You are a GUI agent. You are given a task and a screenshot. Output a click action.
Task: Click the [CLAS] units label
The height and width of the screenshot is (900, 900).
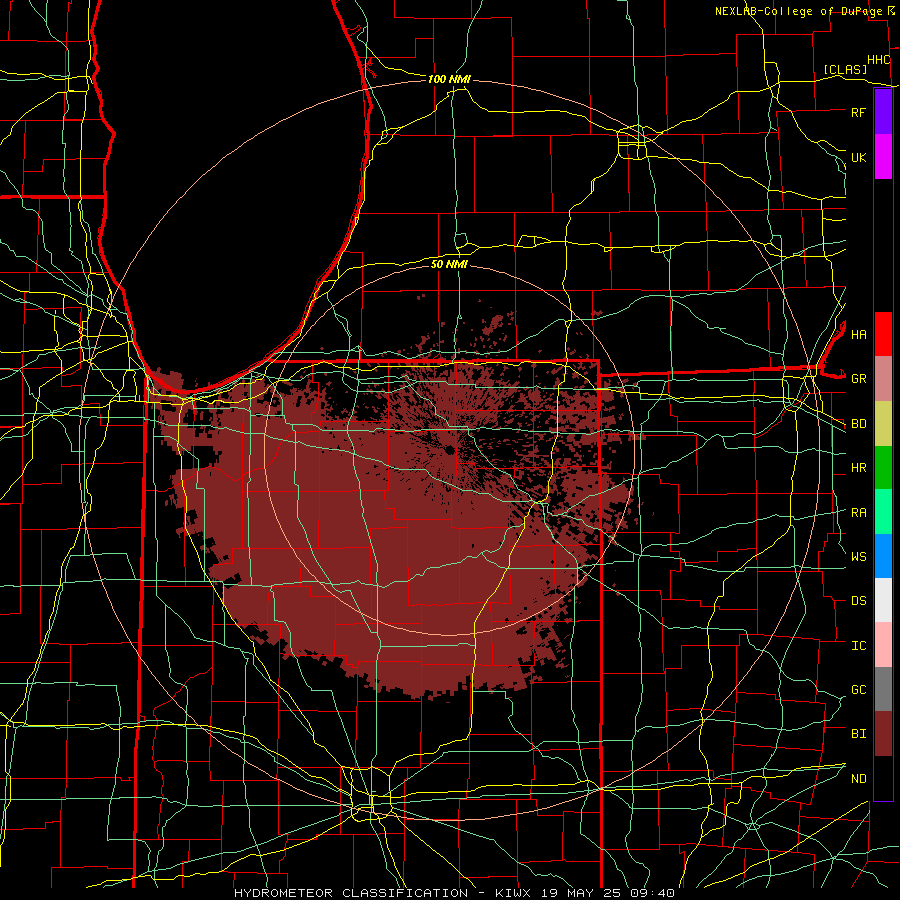pos(845,69)
